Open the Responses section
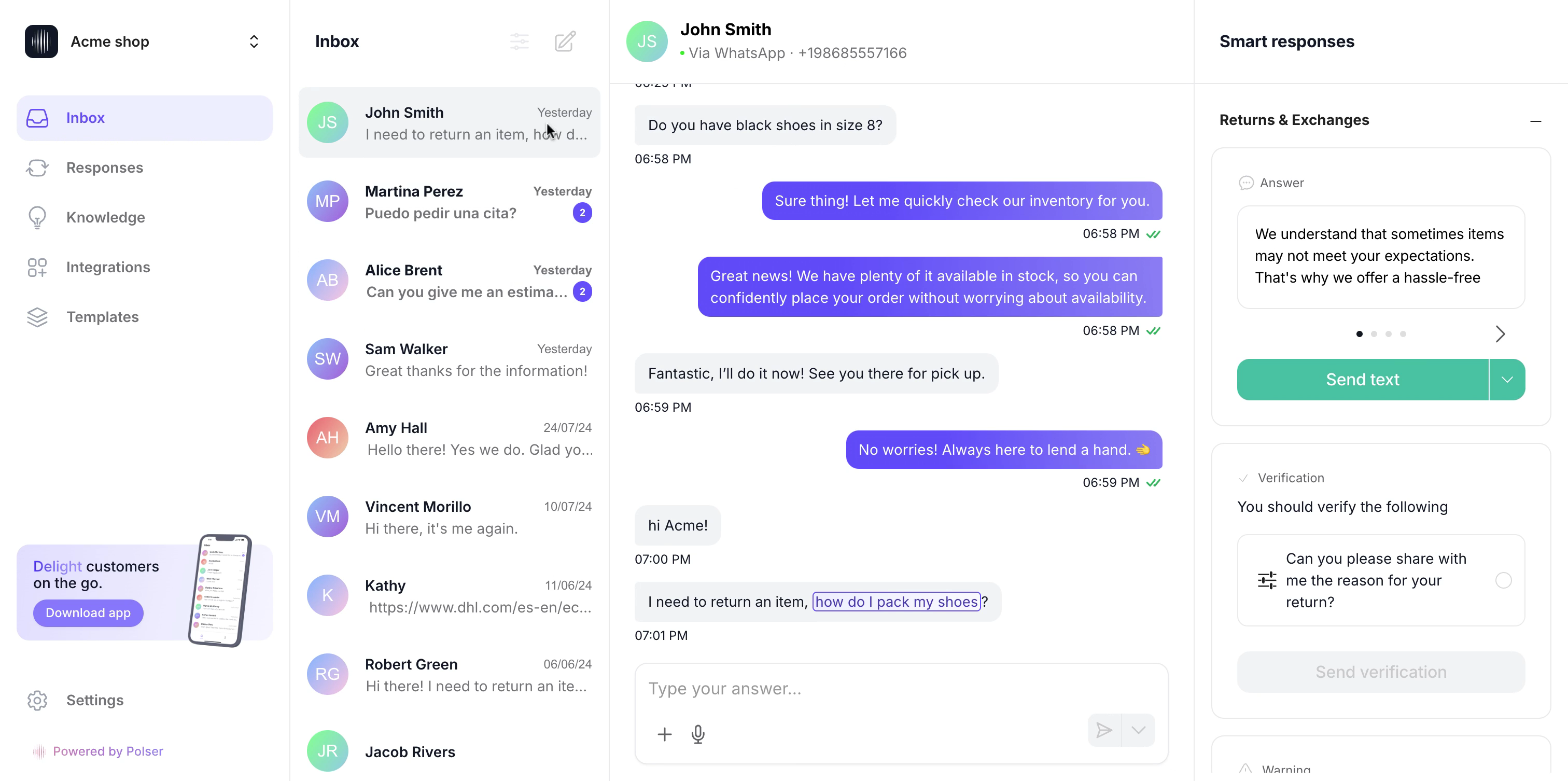Image resolution: width=1568 pixels, height=781 pixels. [x=104, y=167]
